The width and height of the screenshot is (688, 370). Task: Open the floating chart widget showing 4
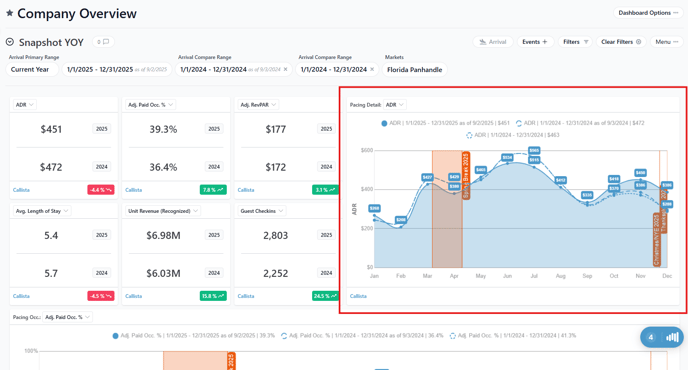point(662,337)
